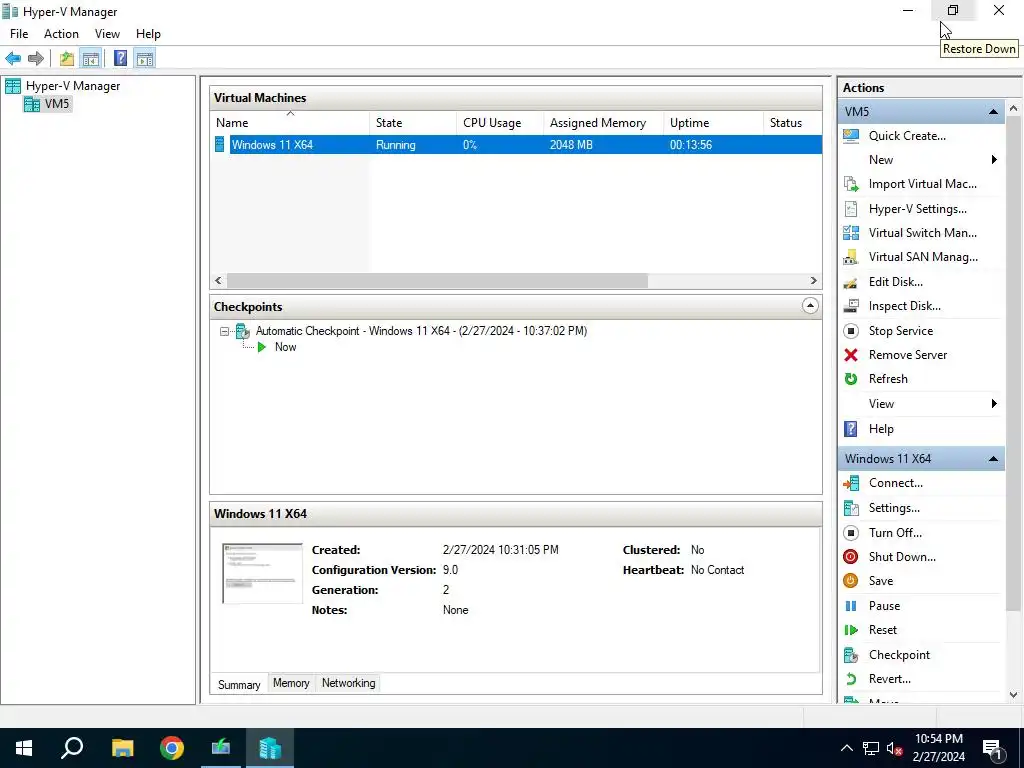
Task: Open the toolbar Help question mark icon
Action: (x=120, y=59)
